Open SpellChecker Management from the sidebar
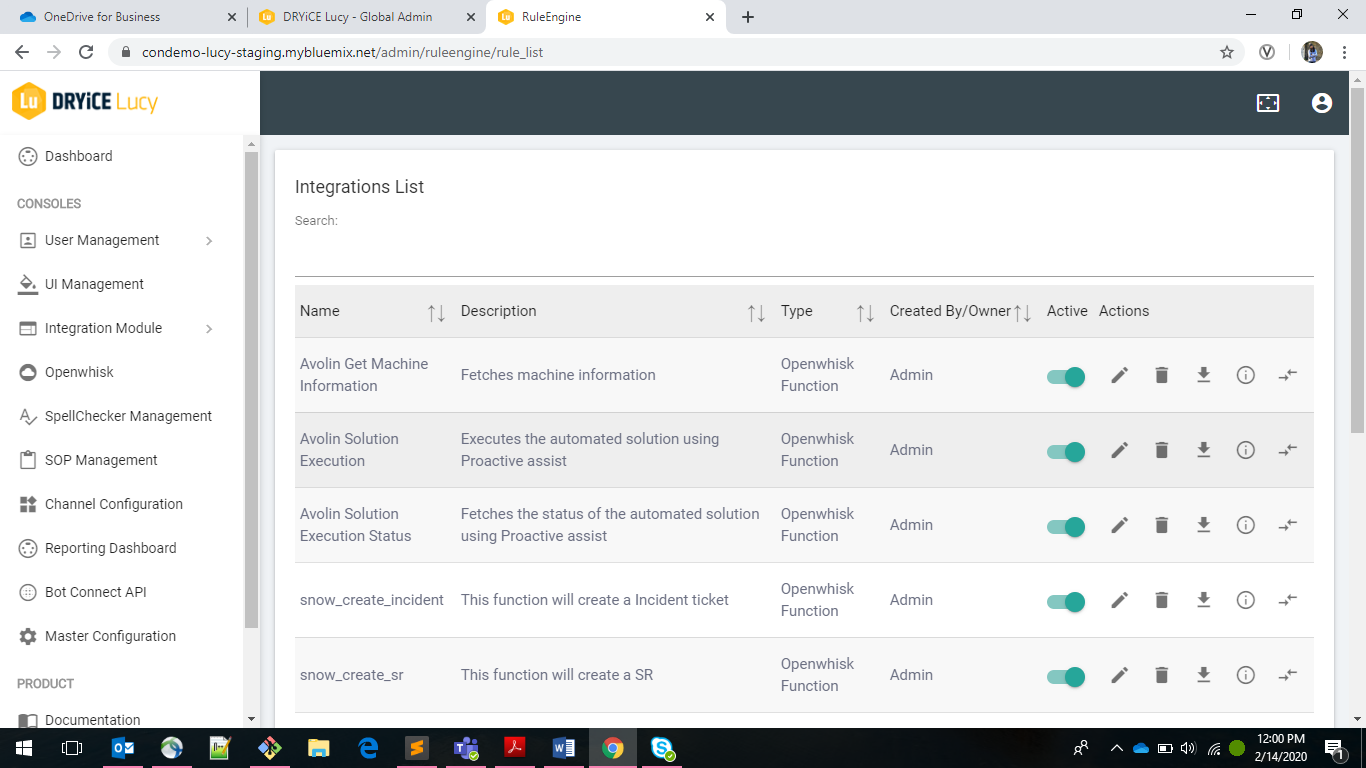Screen dimensions: 1366x768 pos(128,416)
